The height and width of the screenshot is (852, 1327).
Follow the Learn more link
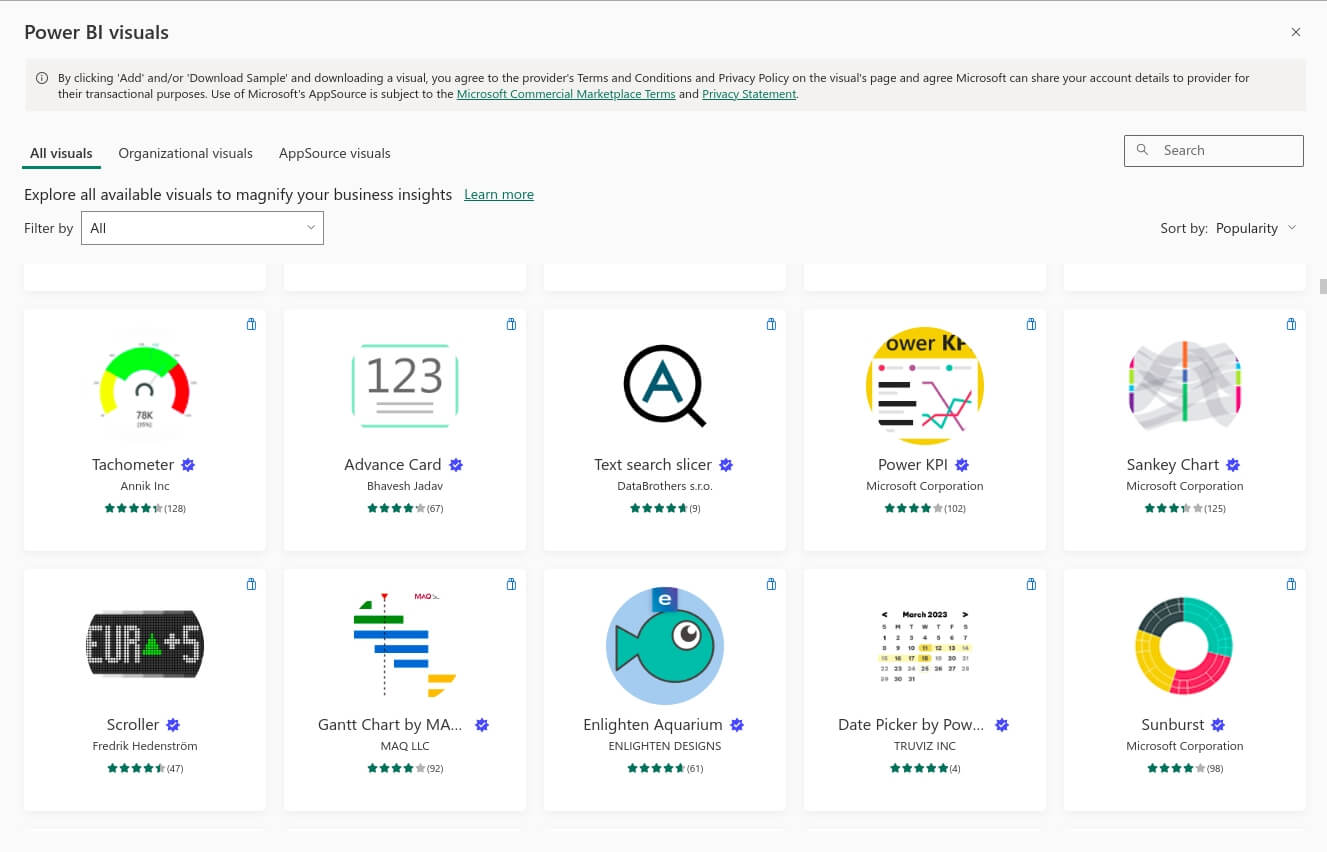click(x=499, y=194)
